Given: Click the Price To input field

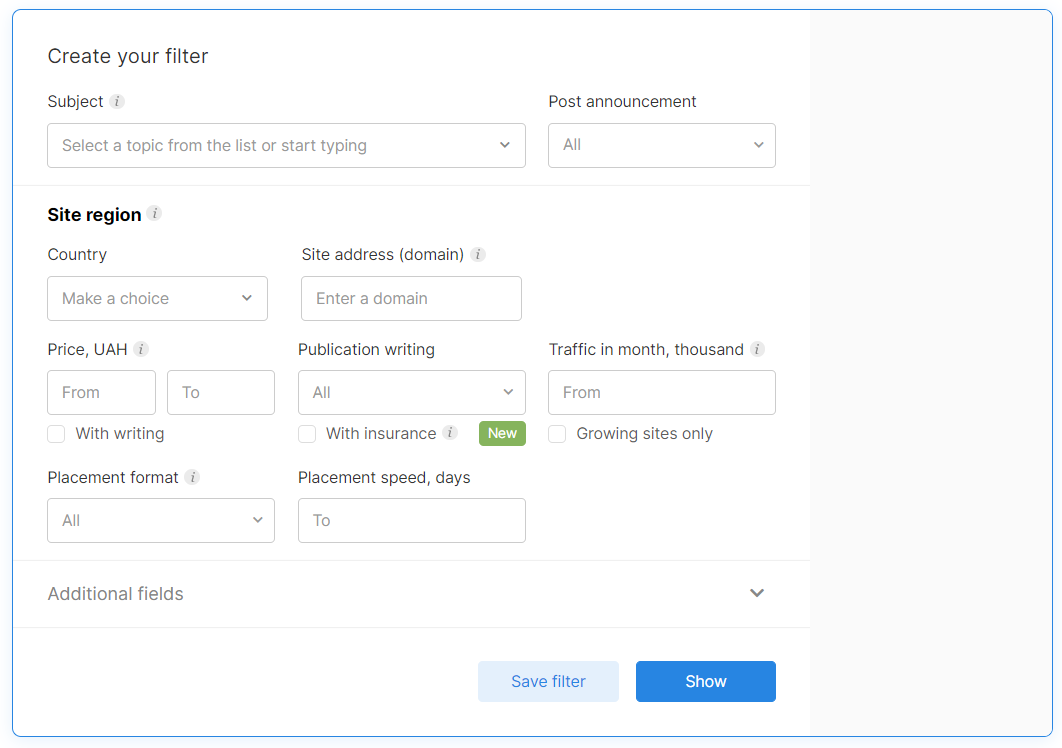Looking at the screenshot, I should pos(221,393).
